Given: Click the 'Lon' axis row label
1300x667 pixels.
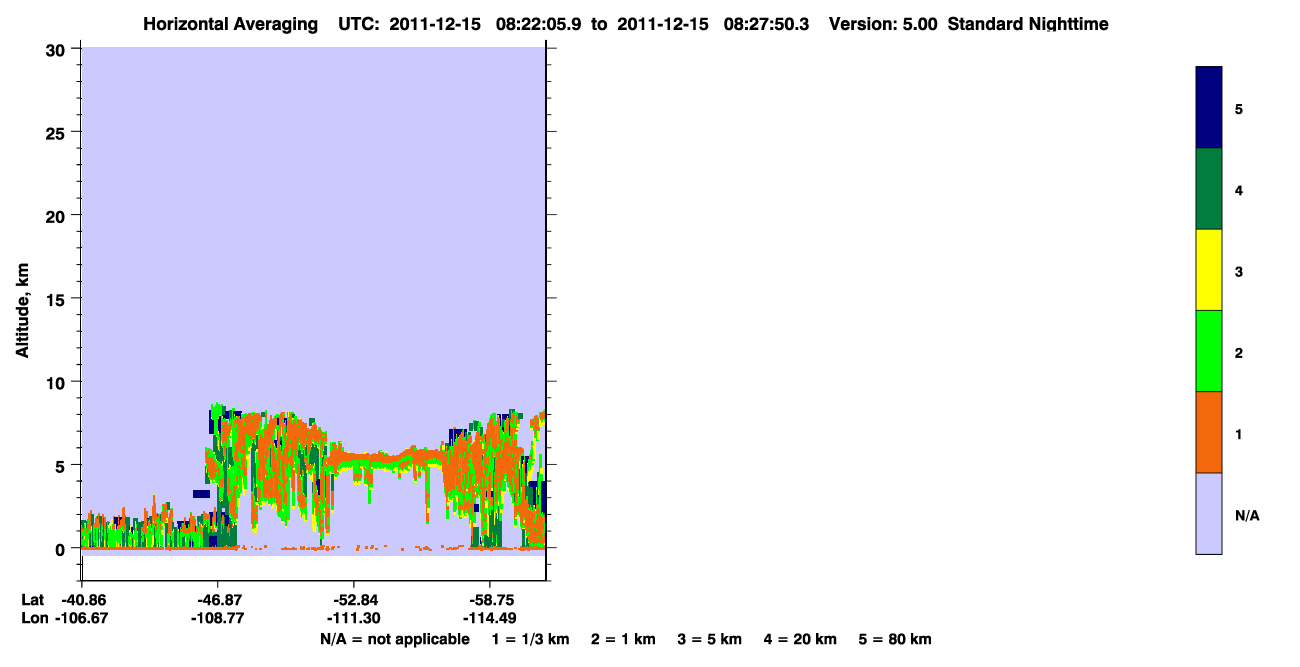Looking at the screenshot, I should coord(34,618).
